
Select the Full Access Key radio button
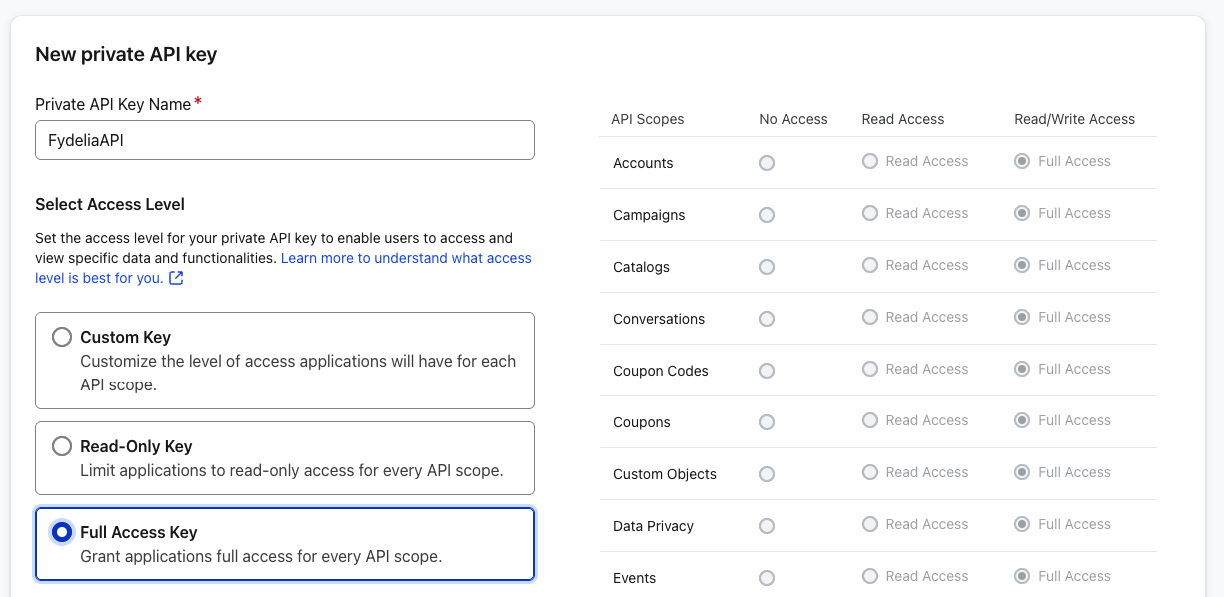62,532
